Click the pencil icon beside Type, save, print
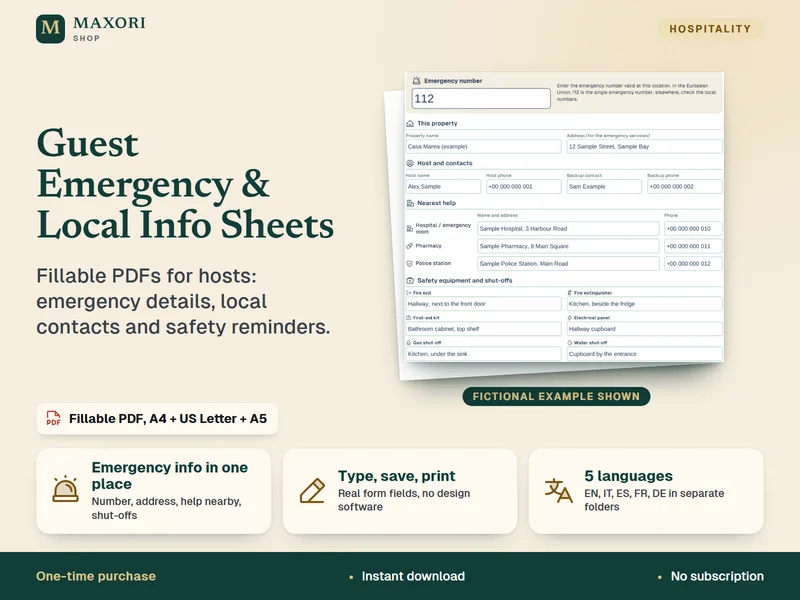Image resolution: width=800 pixels, height=600 pixels. tap(312, 491)
